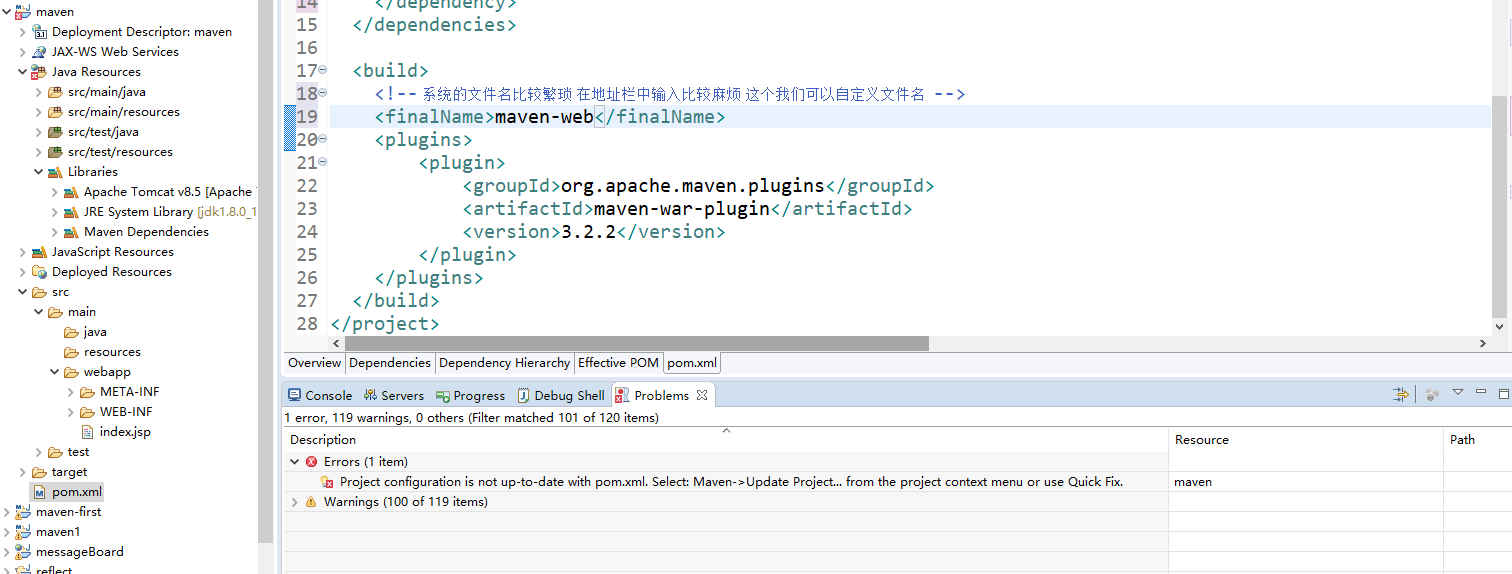The height and width of the screenshot is (574, 1512).
Task: Toggle code folding at line 18 comment
Action: point(322,93)
